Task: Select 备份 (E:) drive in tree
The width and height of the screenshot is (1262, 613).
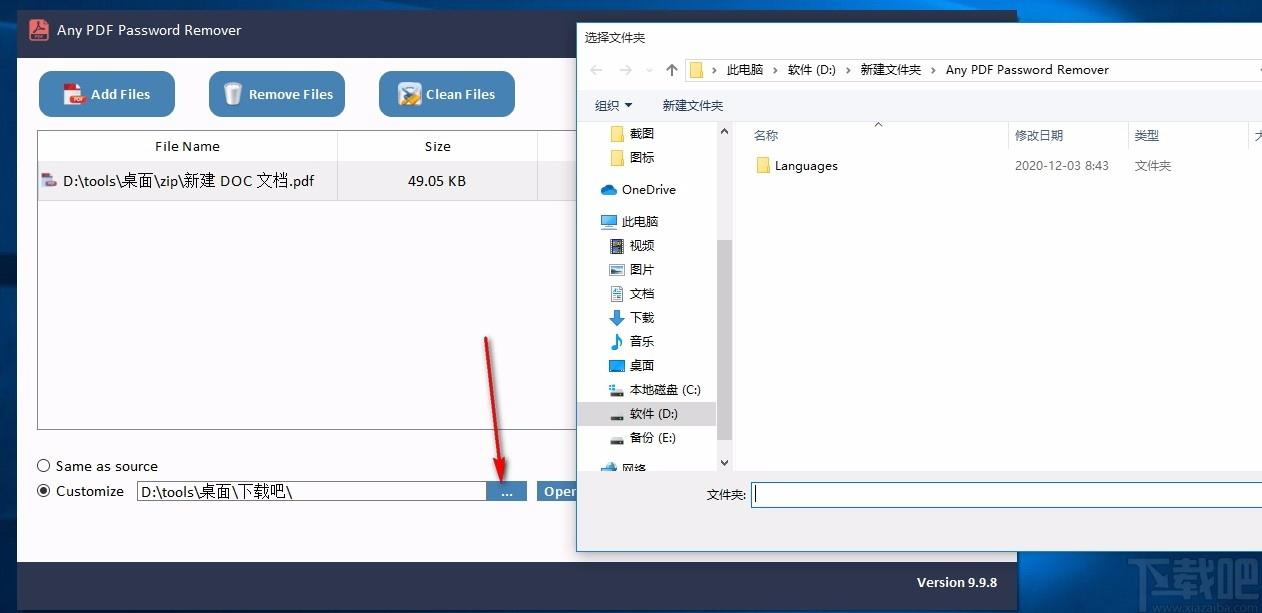Action: point(653,437)
